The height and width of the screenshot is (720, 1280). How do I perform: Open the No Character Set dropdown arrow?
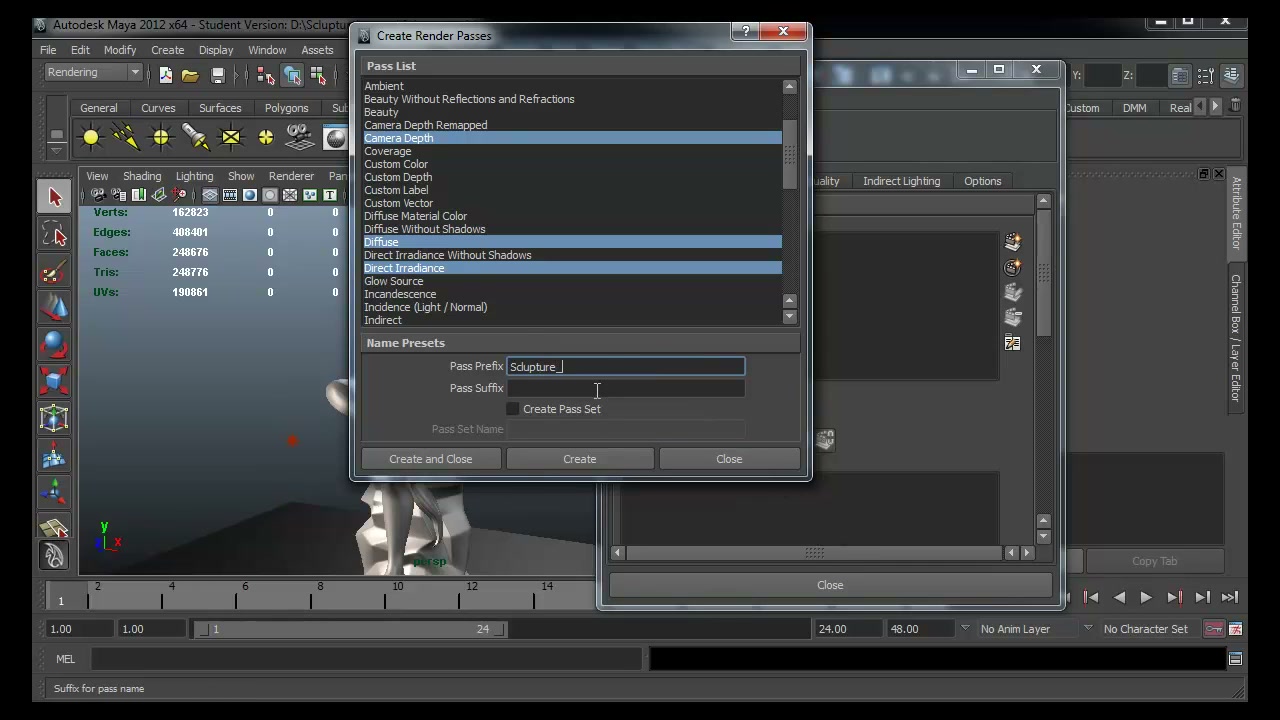pyautogui.click(x=1088, y=629)
